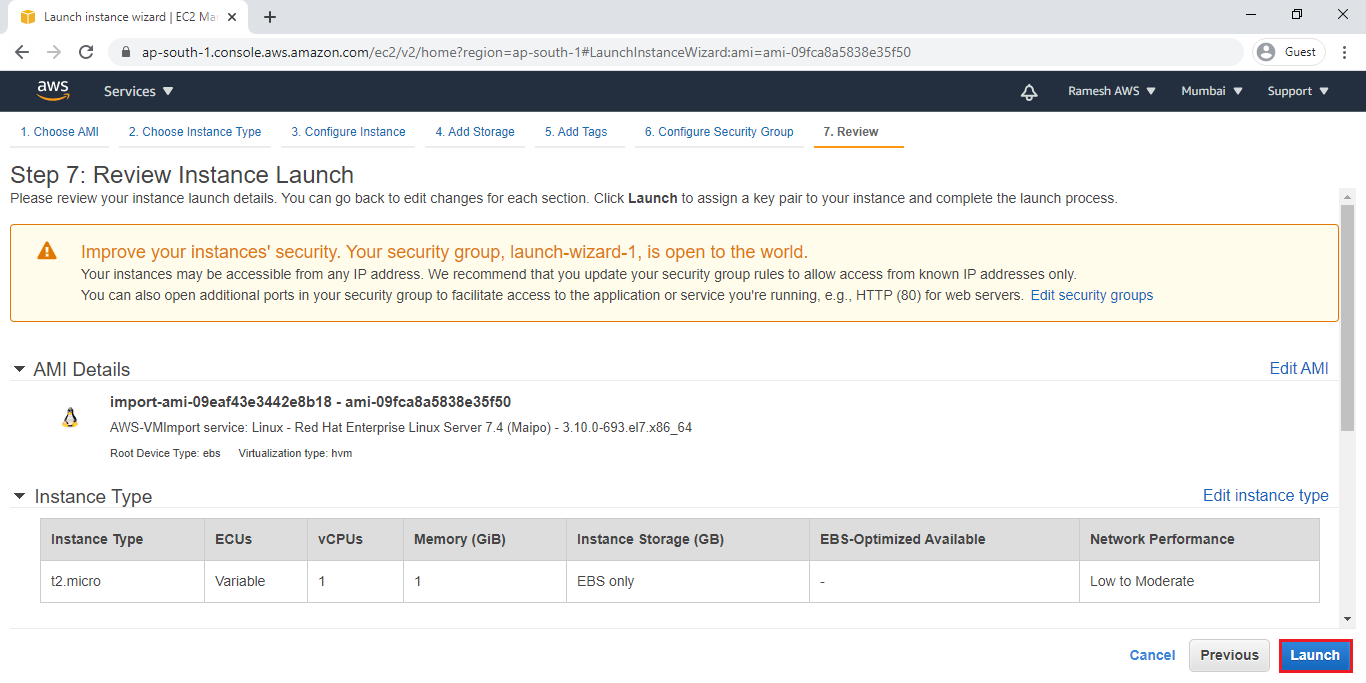Collapse the AMI Details section

pos(19,370)
